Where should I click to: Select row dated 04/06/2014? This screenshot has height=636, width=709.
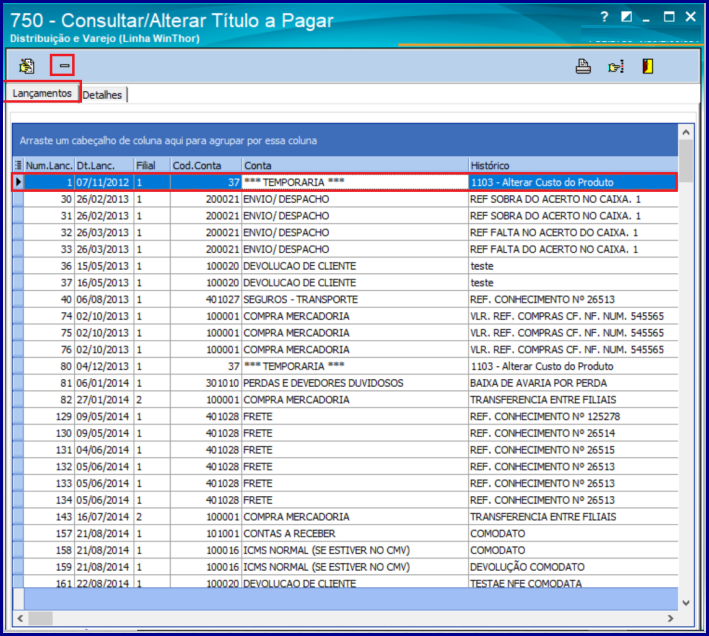click(346, 450)
